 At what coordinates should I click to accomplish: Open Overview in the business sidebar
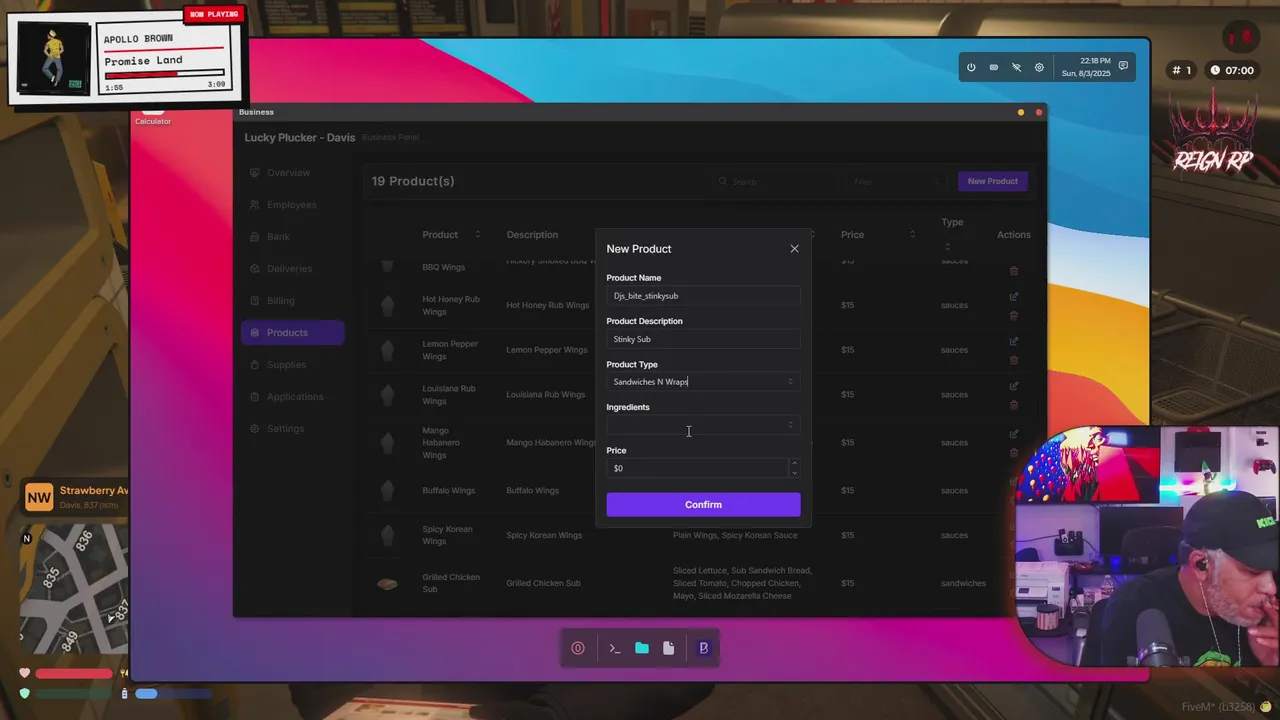292,173
